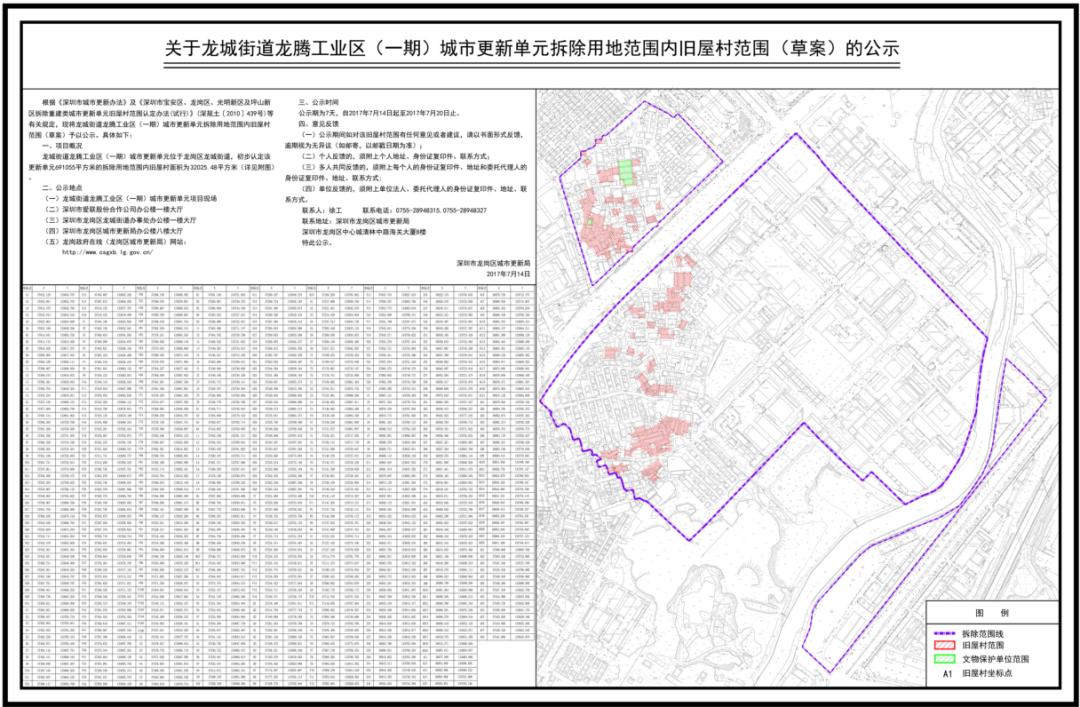1080x707 pixels.
Task: Click the 联系人：徐工 contact name
Action: coord(320,211)
